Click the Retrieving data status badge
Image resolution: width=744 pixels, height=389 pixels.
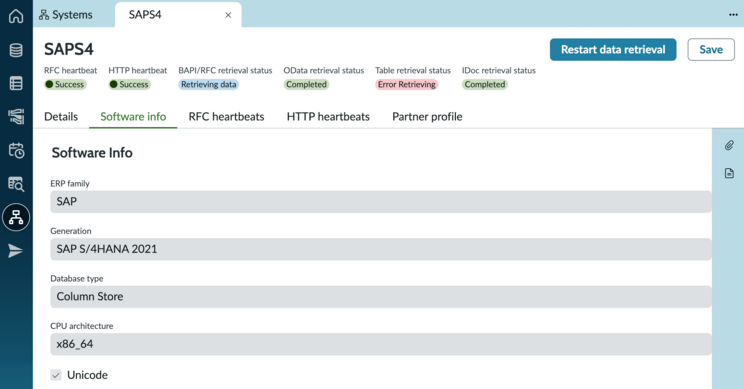click(x=209, y=84)
